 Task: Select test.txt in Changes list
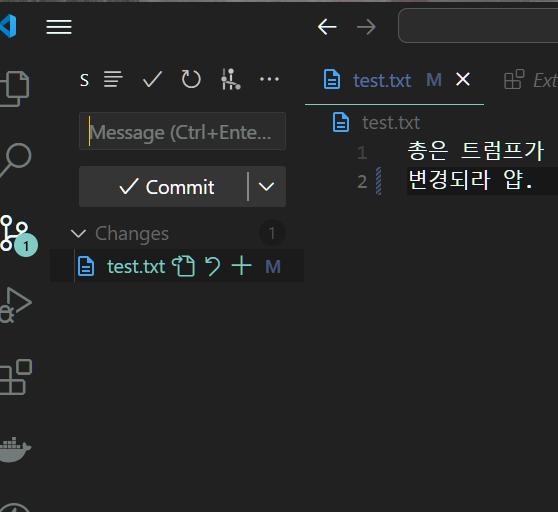(136, 266)
